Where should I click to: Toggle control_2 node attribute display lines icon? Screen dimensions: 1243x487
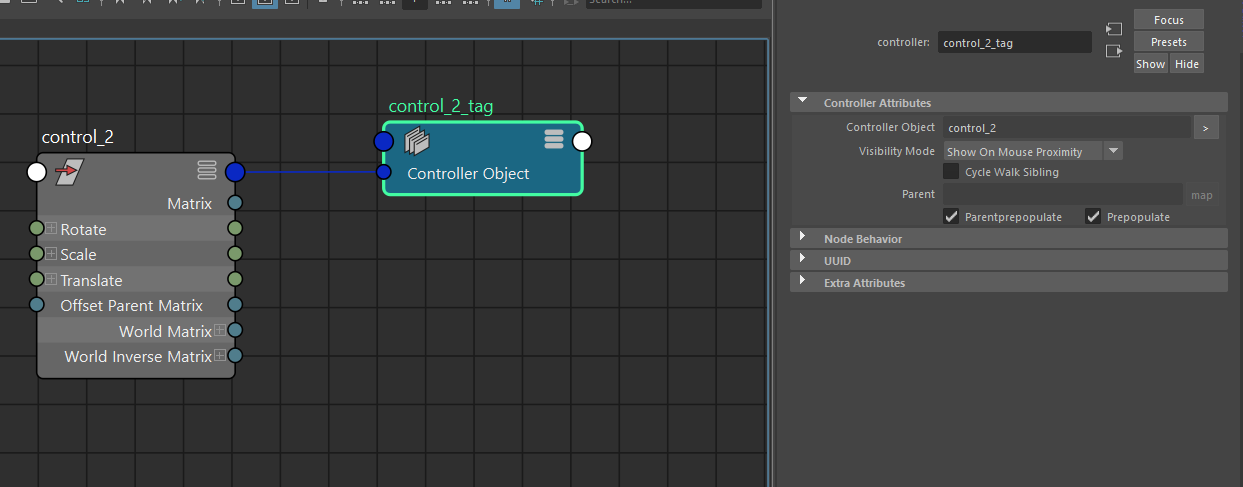coord(207,170)
